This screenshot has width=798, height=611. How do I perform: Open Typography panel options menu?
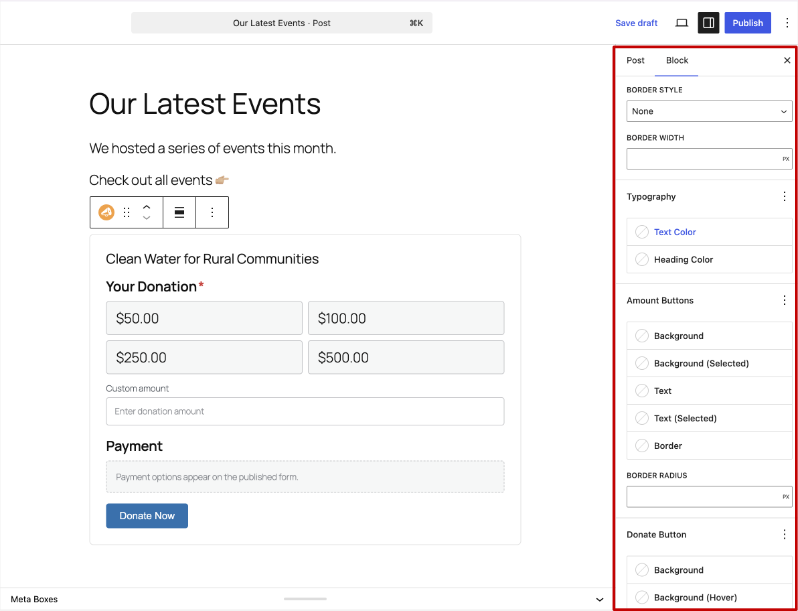(784, 196)
